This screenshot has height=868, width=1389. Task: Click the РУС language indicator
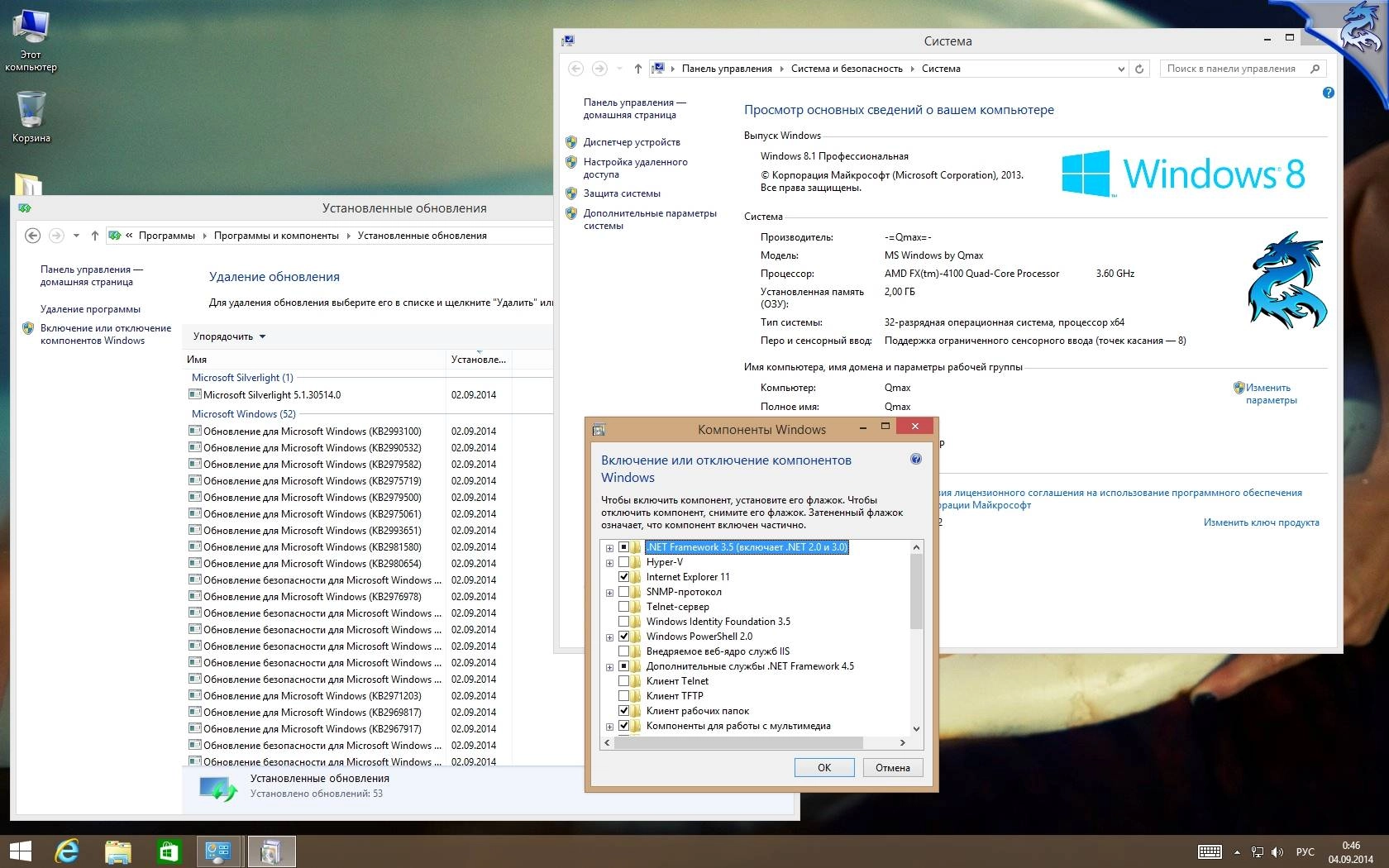click(1305, 852)
